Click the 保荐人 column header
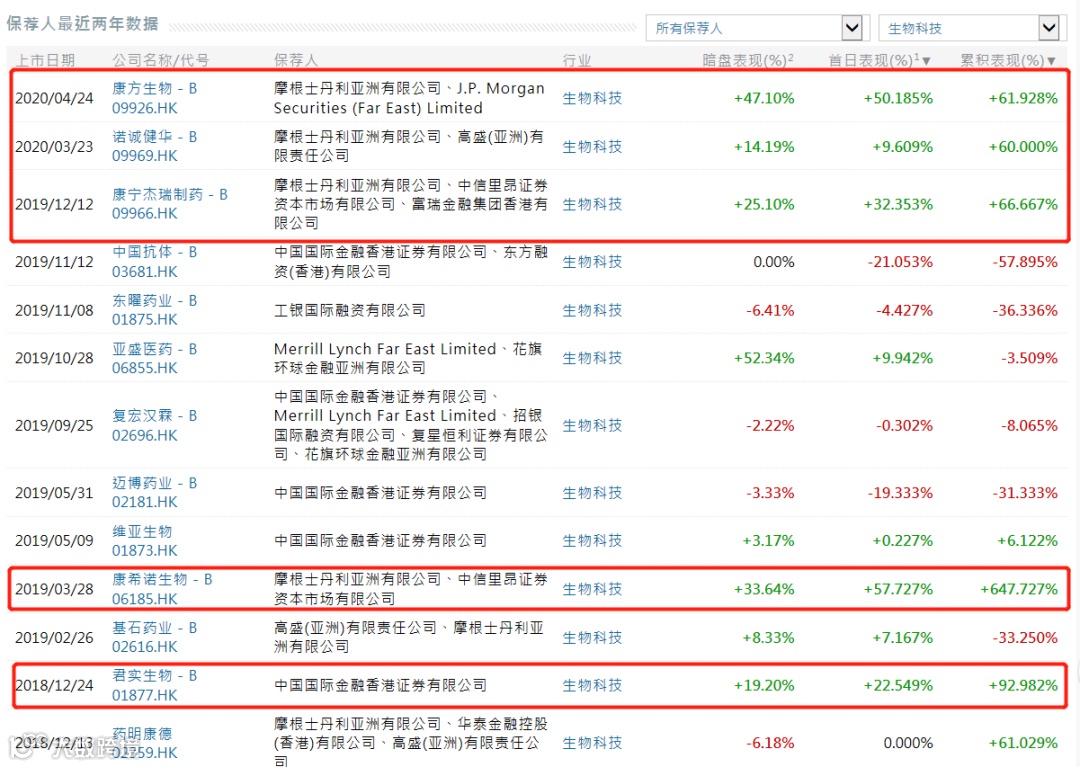The height and width of the screenshot is (767, 1080). click(296, 61)
